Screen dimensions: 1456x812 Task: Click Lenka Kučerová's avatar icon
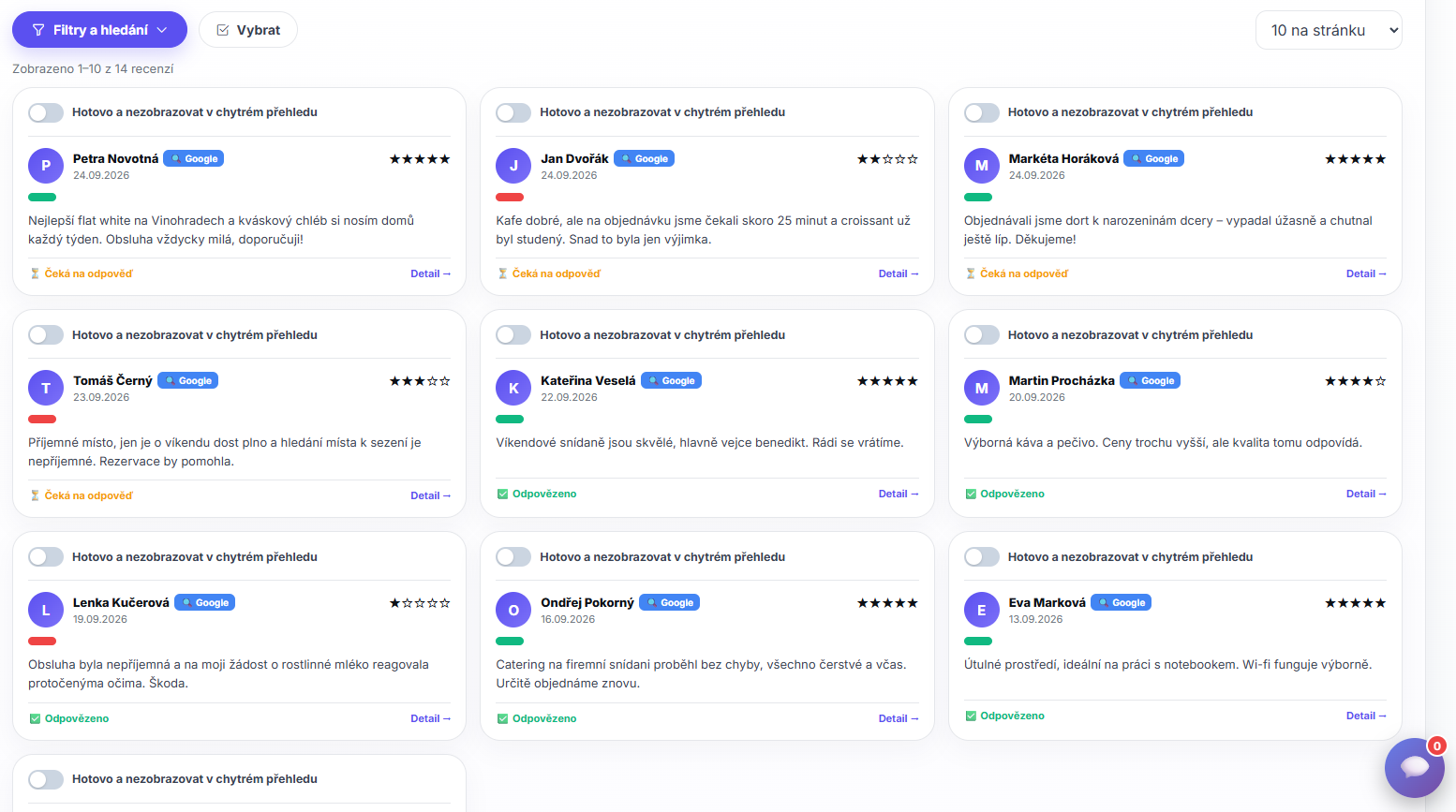(x=46, y=610)
